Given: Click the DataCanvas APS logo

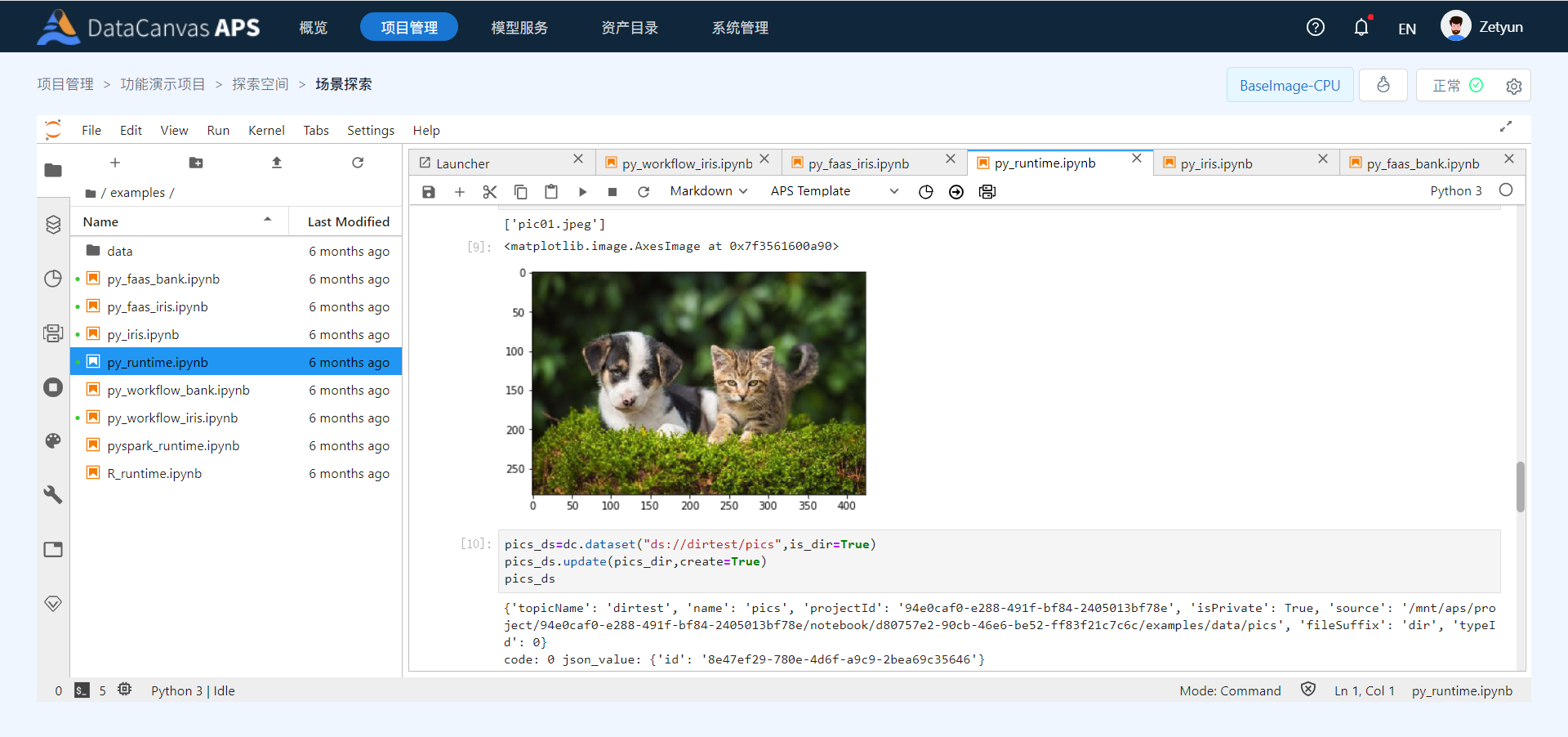Looking at the screenshot, I should click(149, 27).
